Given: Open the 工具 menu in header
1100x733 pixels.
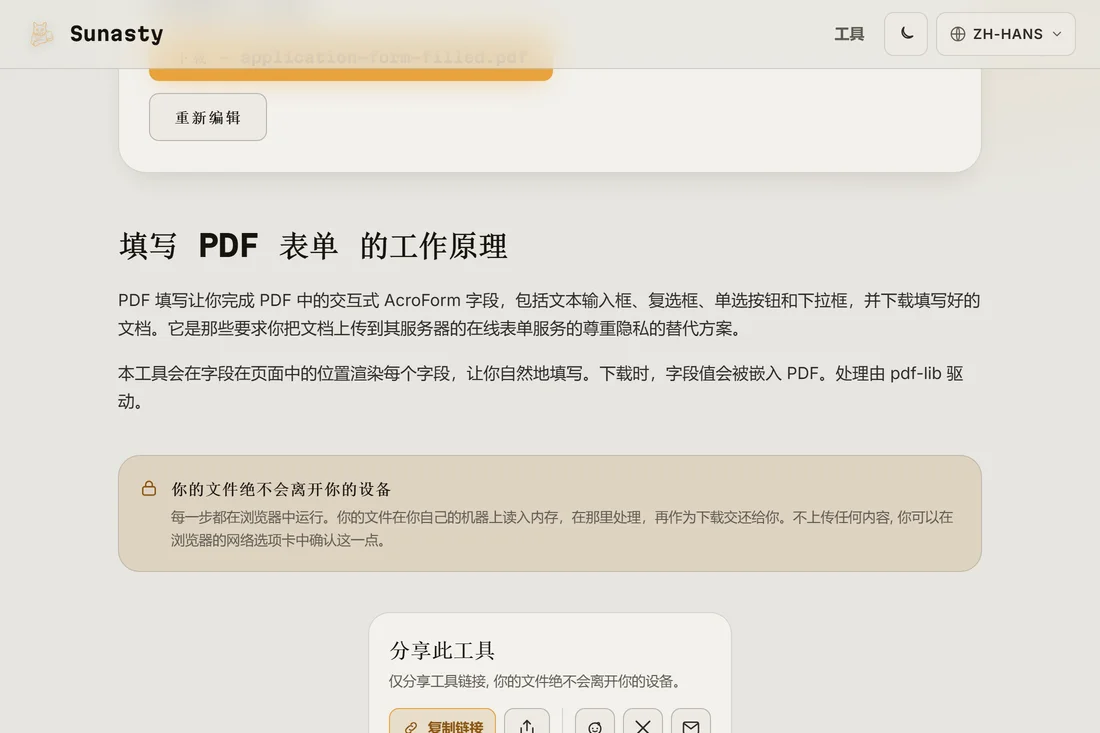Looking at the screenshot, I should (x=849, y=34).
